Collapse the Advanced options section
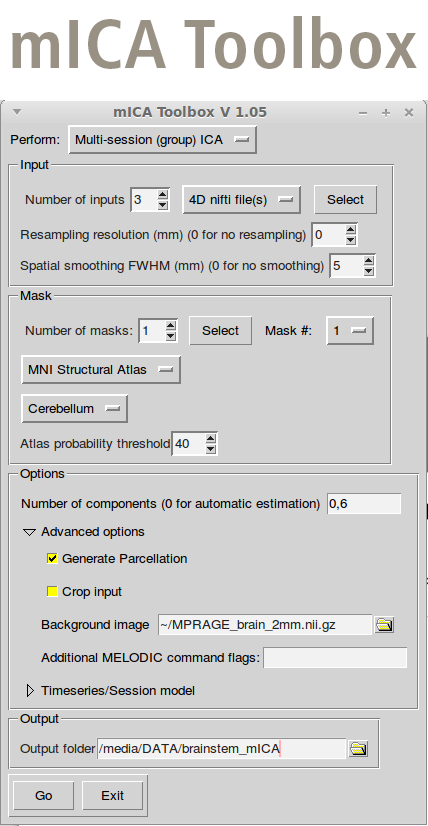Screen dimensions: 428x826 (x=30, y=532)
